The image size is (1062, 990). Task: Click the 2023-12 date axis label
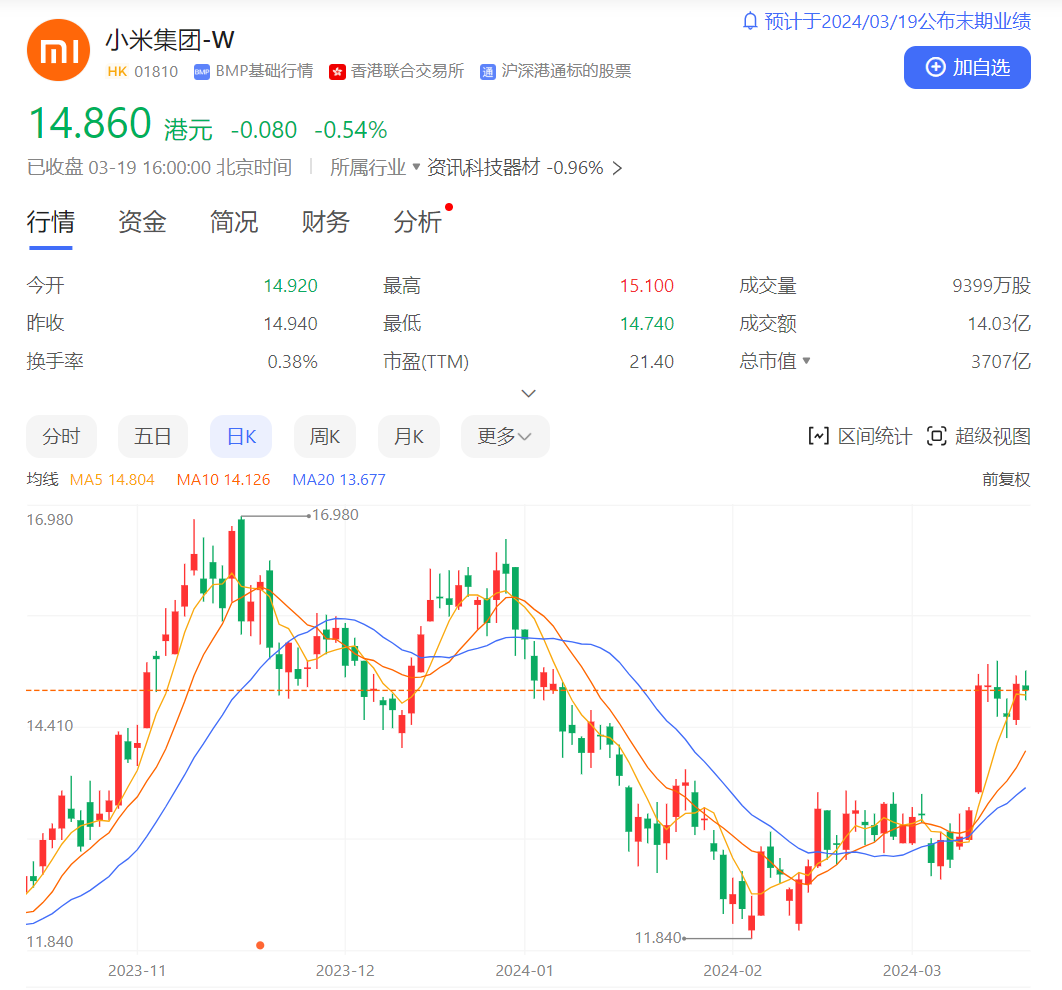(345, 971)
